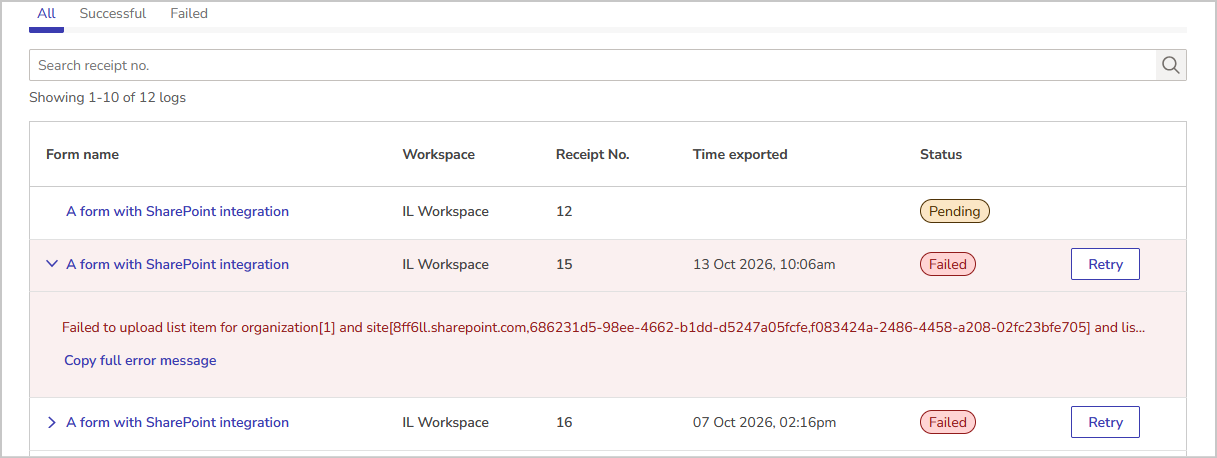
Task: Click IL Workspace in receipt 16 row
Action: point(446,423)
